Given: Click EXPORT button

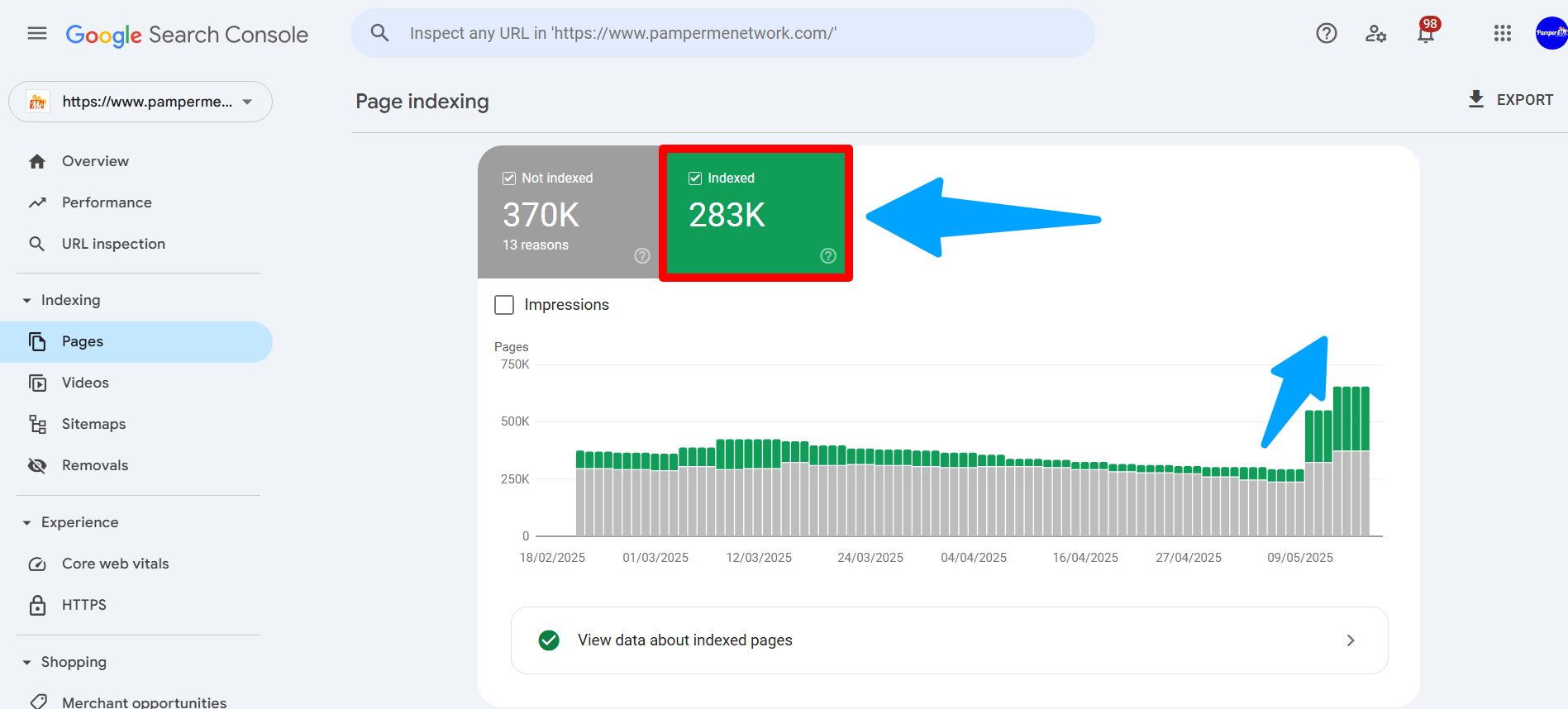Looking at the screenshot, I should tap(1511, 100).
